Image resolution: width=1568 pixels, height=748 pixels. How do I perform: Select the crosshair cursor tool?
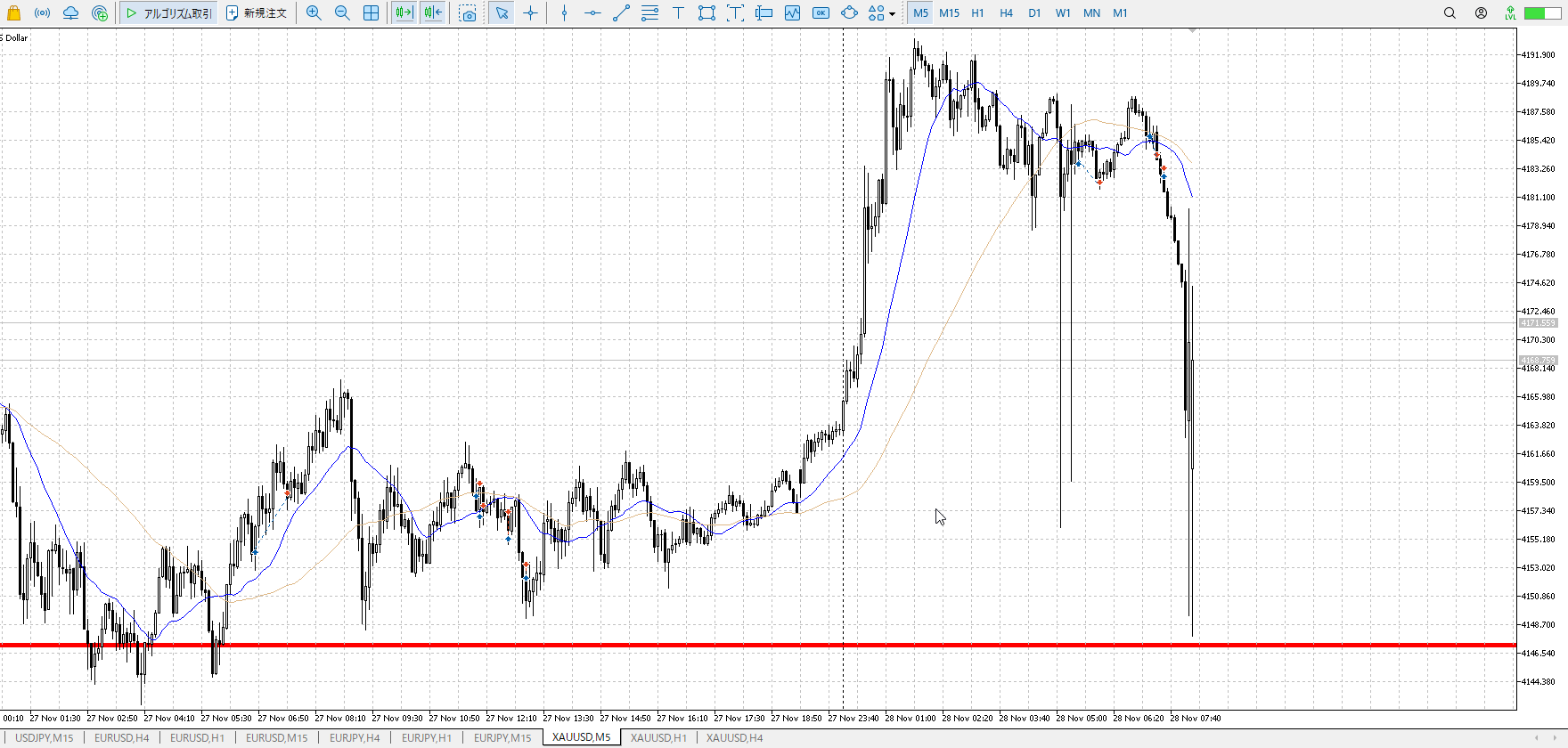[531, 13]
